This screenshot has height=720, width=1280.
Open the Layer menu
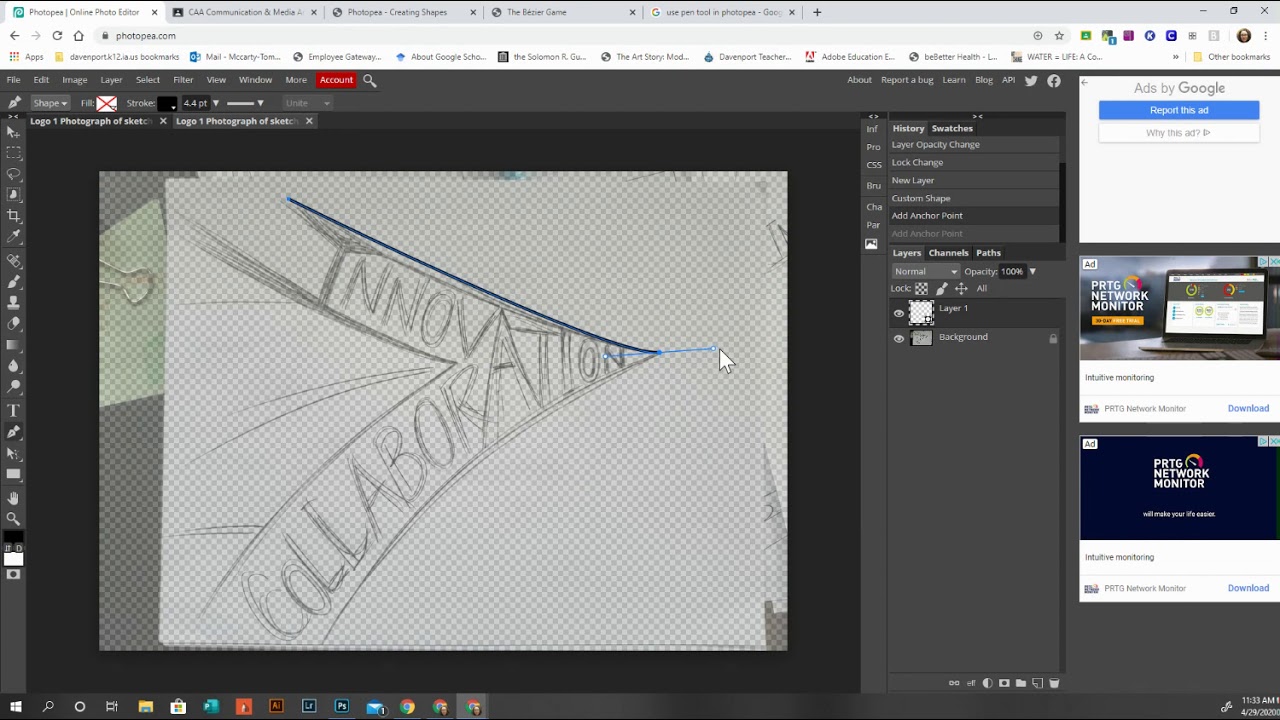click(111, 80)
